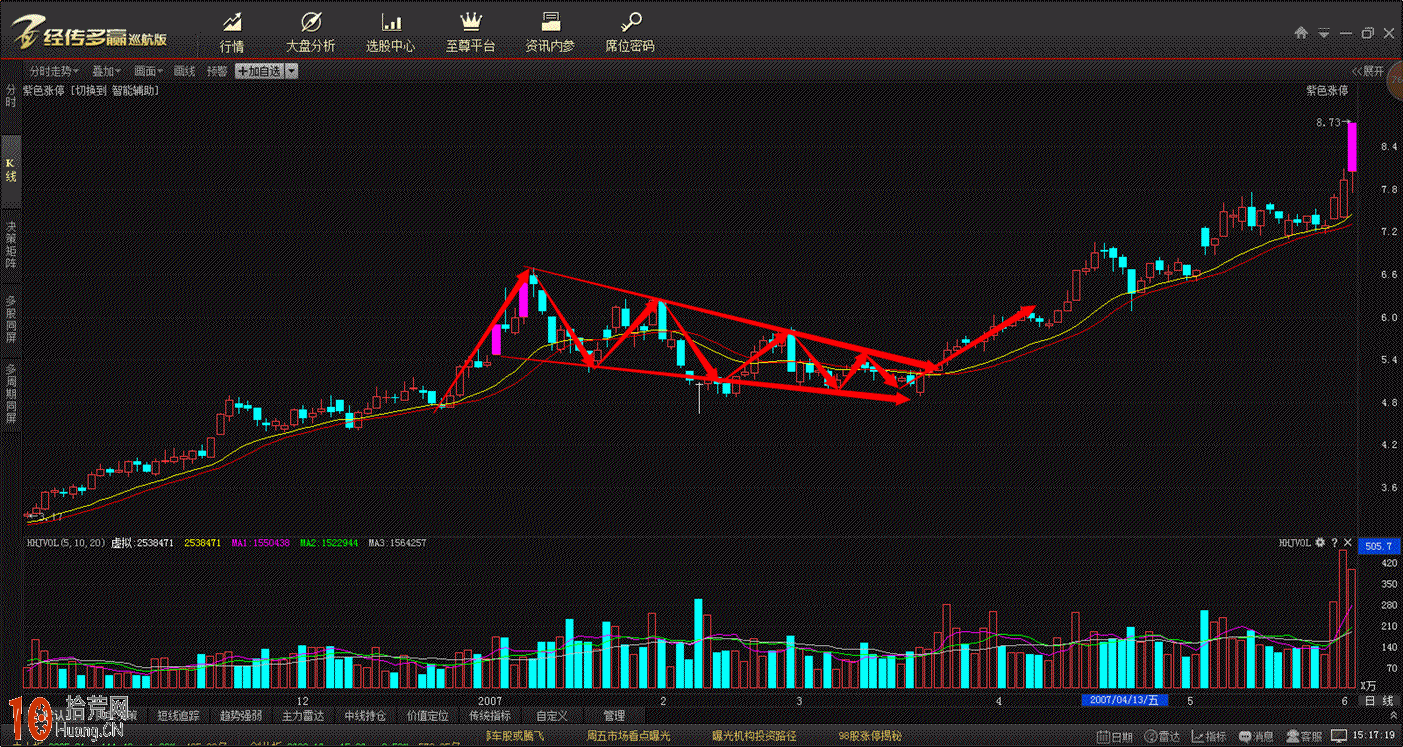Image resolution: width=1403 pixels, height=747 pixels.
Task: Switch to K线 view in left sidebar
Action: [x=11, y=168]
